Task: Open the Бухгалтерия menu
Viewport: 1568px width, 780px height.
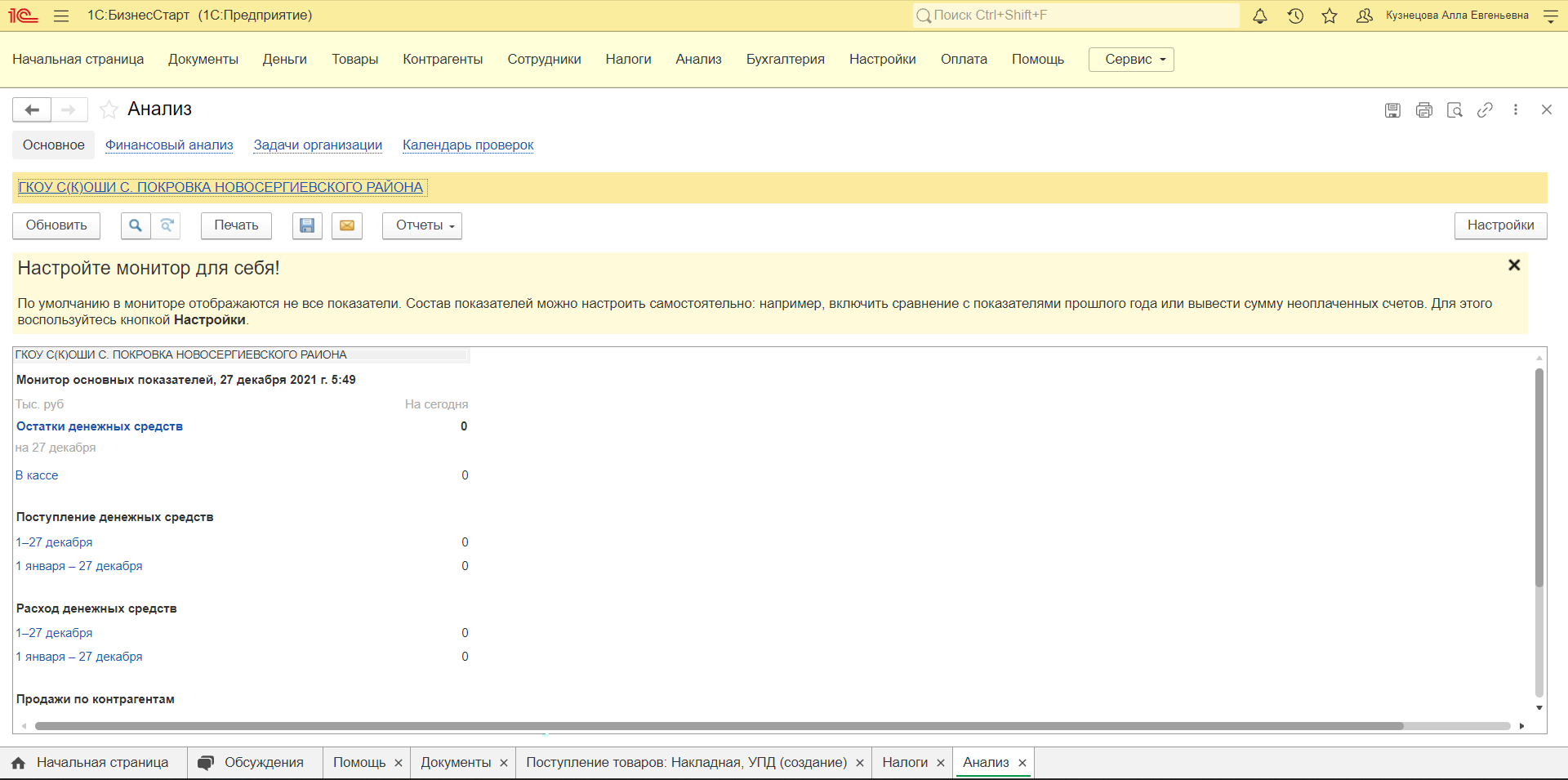Action: (x=786, y=60)
